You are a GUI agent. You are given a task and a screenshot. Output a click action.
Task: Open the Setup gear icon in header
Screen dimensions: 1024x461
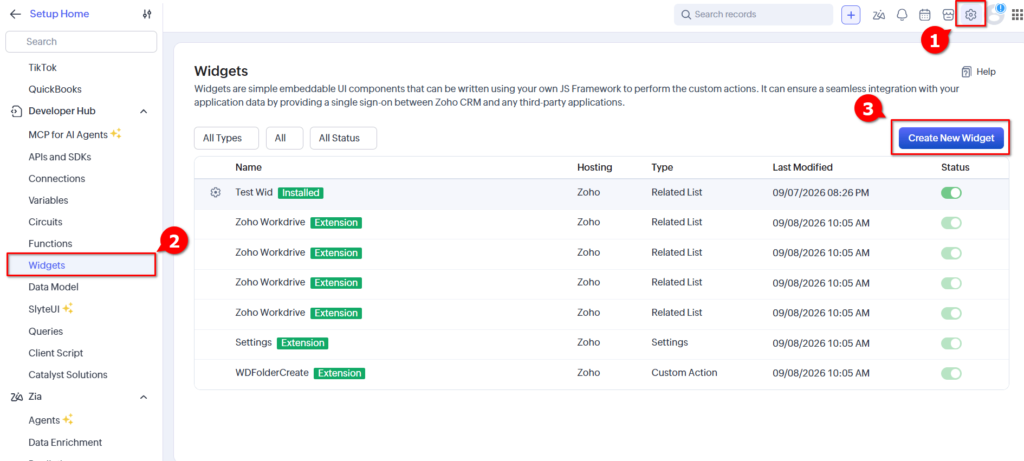point(970,14)
